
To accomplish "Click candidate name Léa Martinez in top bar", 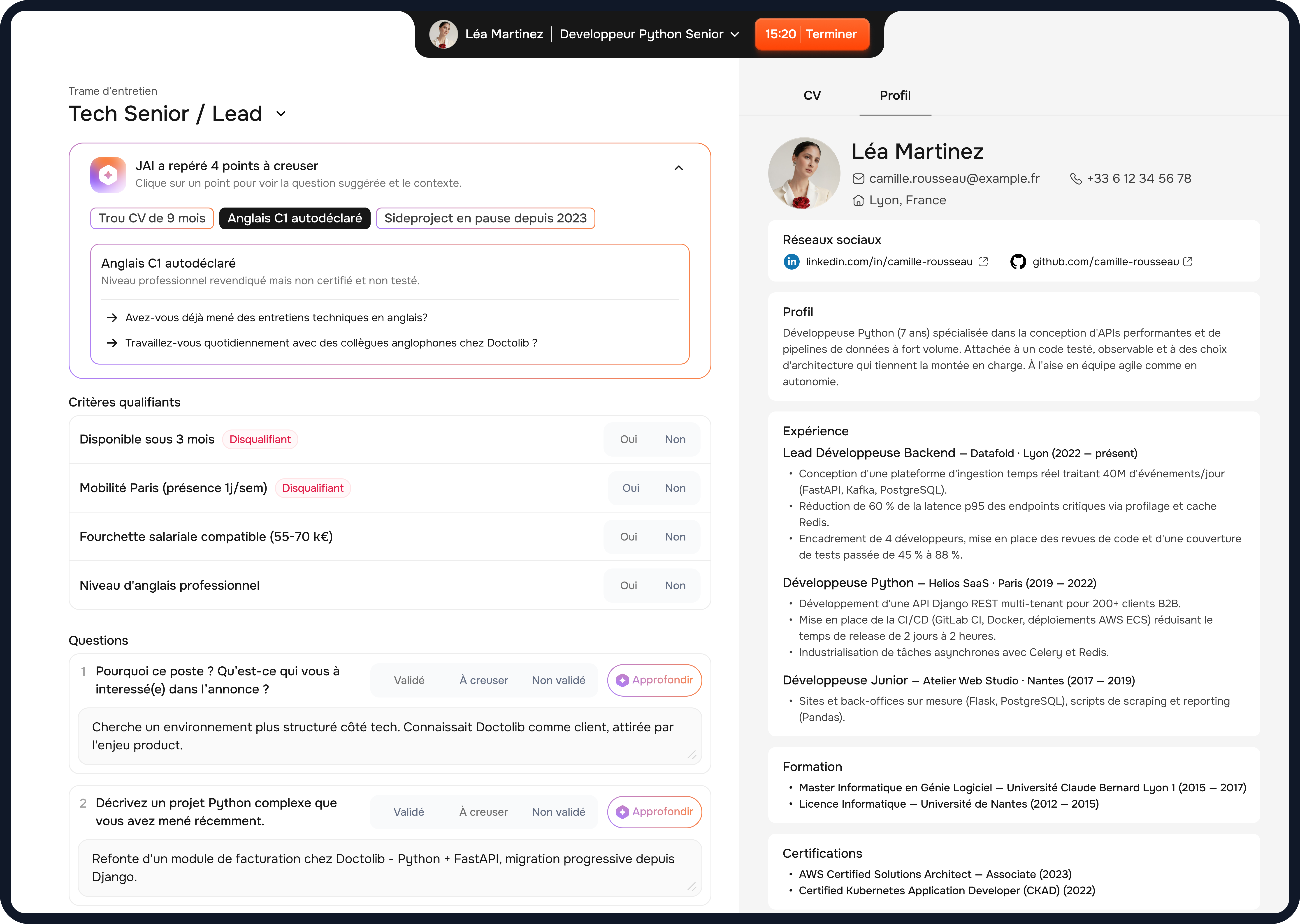I will 504,34.
